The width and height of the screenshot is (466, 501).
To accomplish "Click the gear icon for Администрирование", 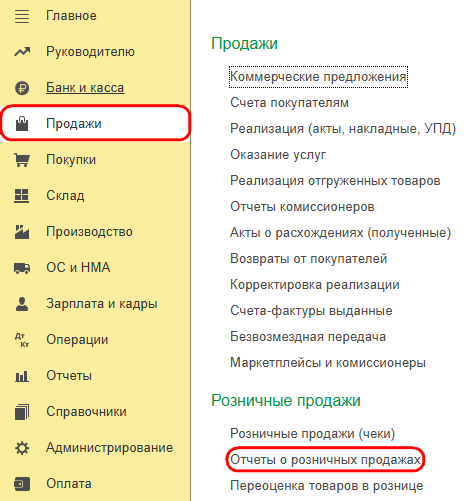I will pos(22,448).
